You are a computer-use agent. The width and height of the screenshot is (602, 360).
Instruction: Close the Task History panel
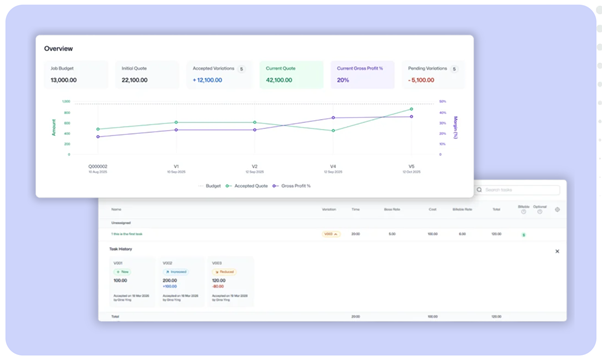[x=557, y=251]
